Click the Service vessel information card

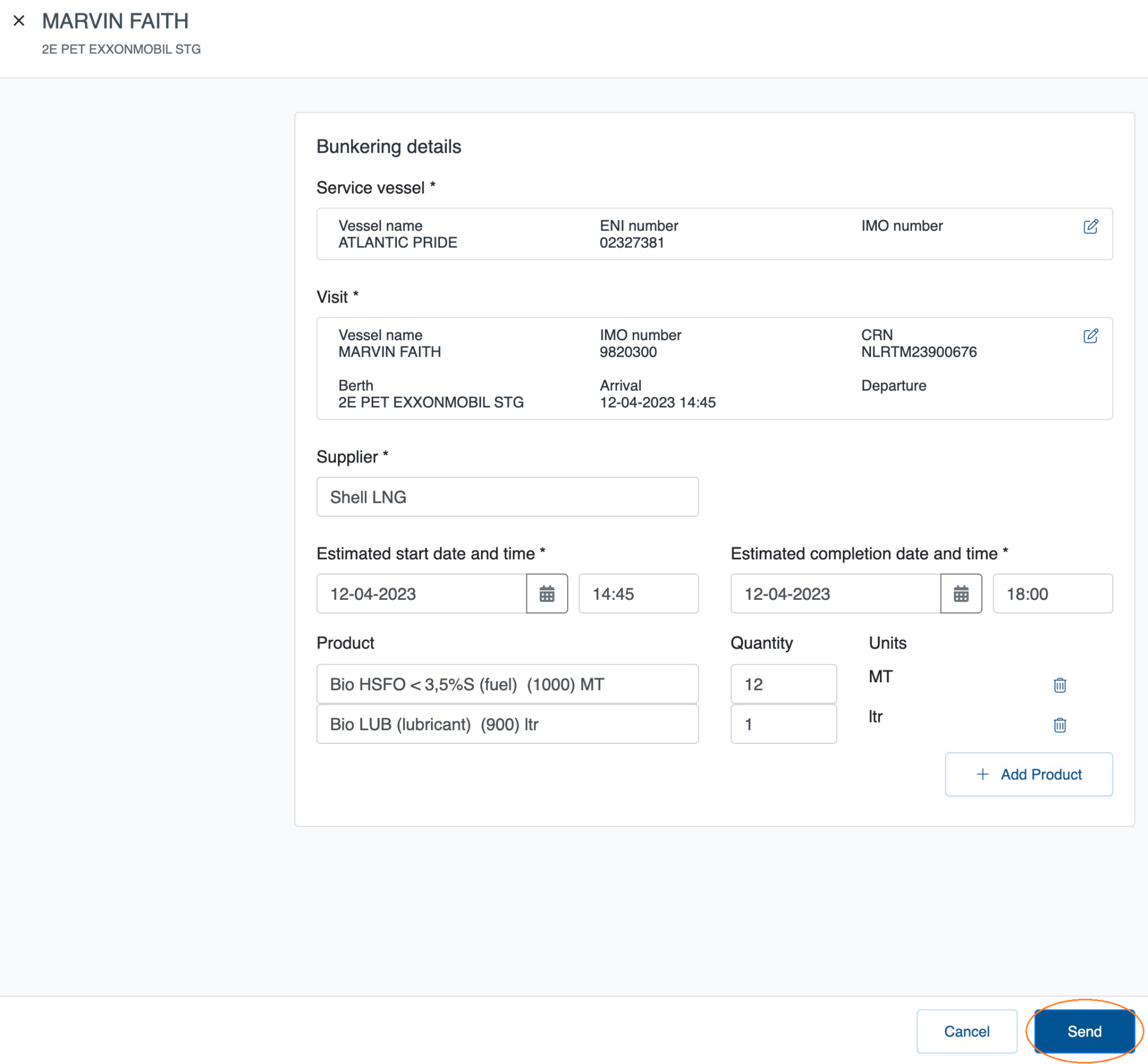[x=714, y=234]
